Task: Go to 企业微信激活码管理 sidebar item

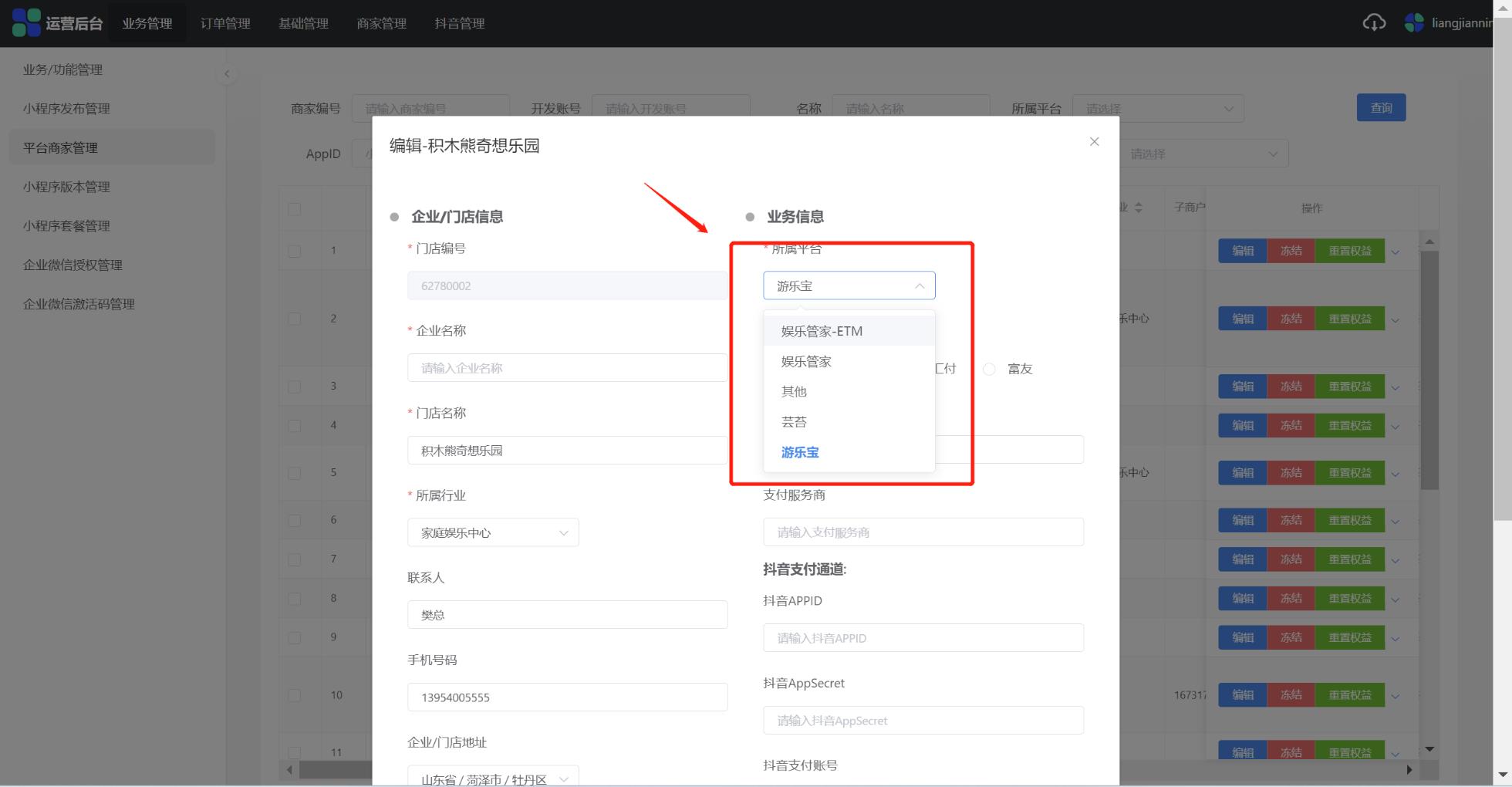Action: pyautogui.click(x=112, y=304)
